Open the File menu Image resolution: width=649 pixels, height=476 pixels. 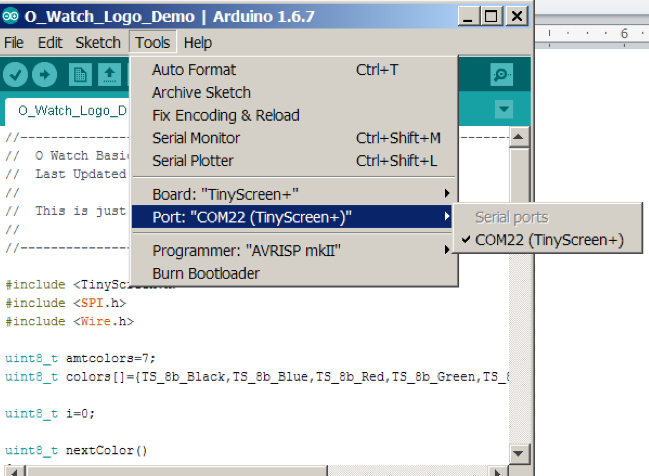14,43
